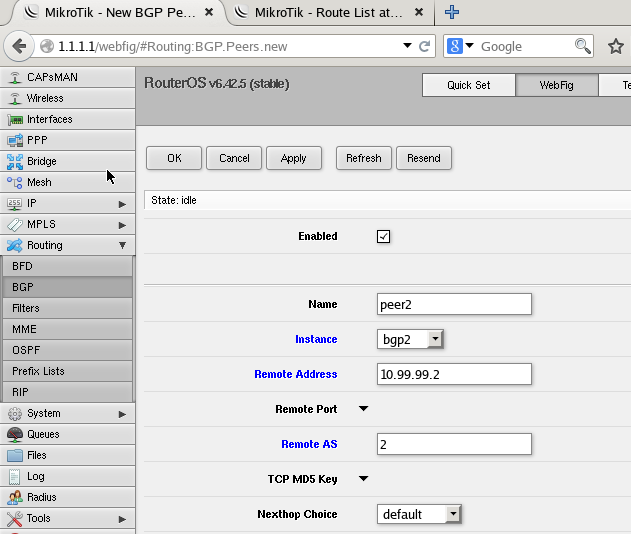631x534 pixels.
Task: Open CAPsMAN in the sidebar
Action: 67,77
